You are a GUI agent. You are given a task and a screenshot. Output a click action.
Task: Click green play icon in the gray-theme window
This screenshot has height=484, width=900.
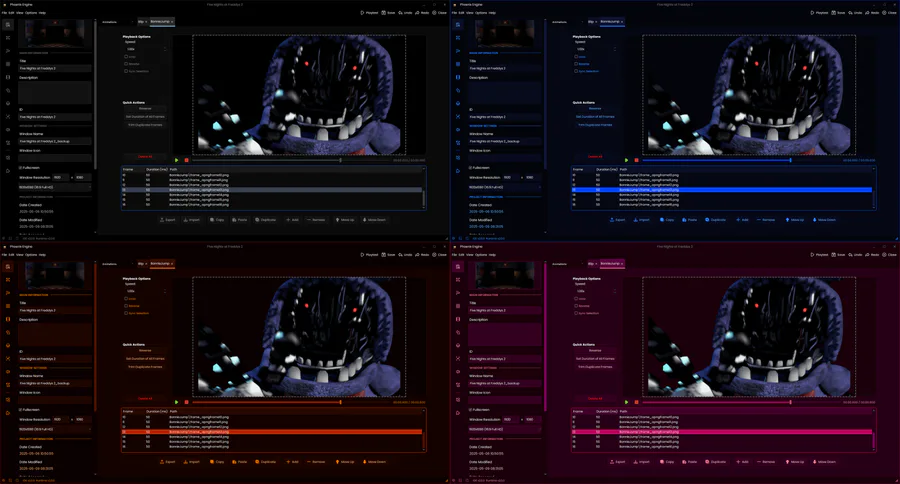177,160
